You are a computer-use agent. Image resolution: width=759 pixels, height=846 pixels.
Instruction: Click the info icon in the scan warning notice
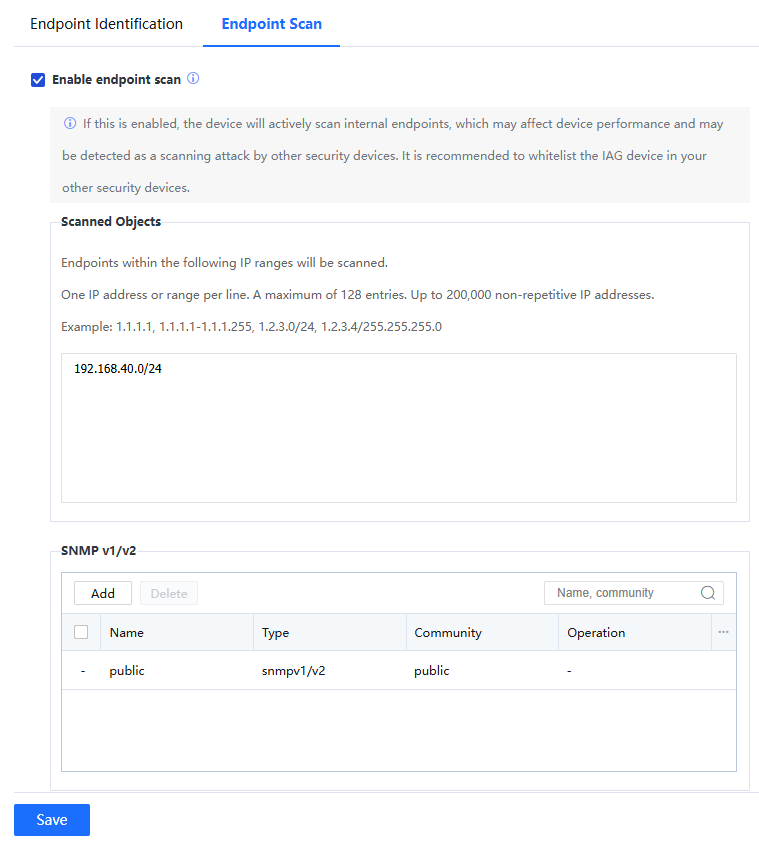(70, 124)
